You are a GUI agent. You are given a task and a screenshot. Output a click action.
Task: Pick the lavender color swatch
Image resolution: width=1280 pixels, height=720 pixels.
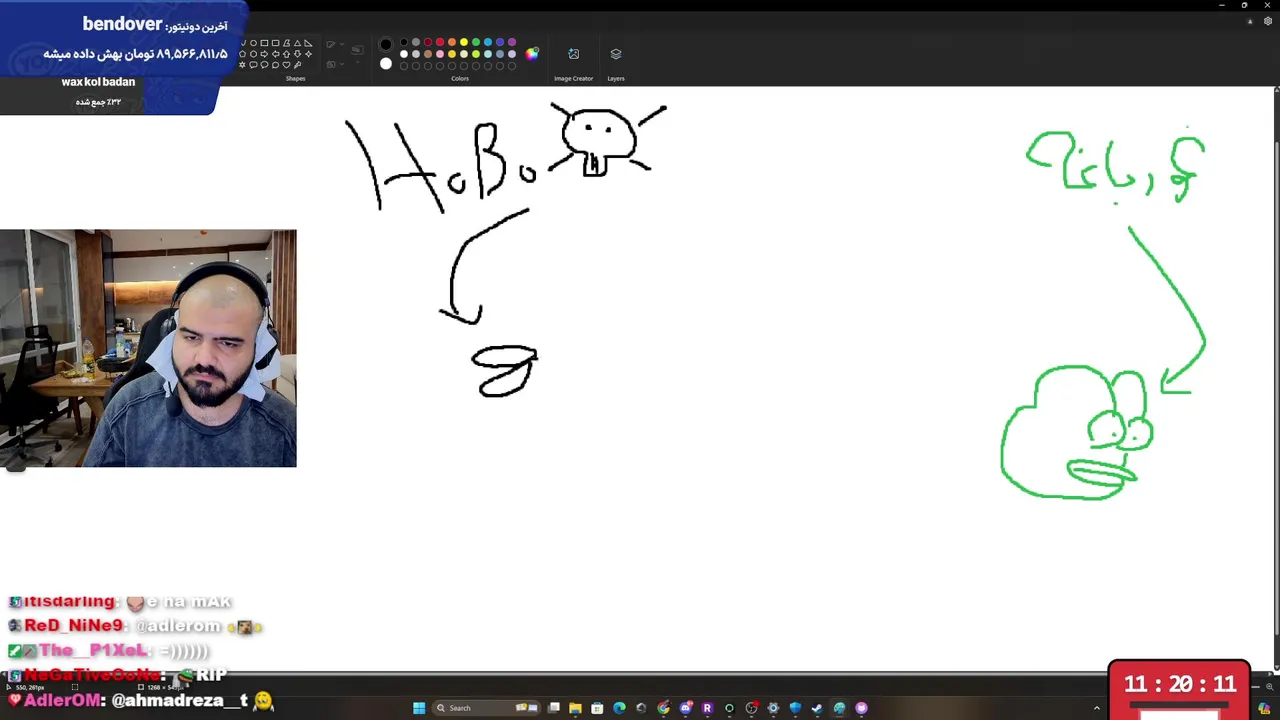[x=512, y=54]
